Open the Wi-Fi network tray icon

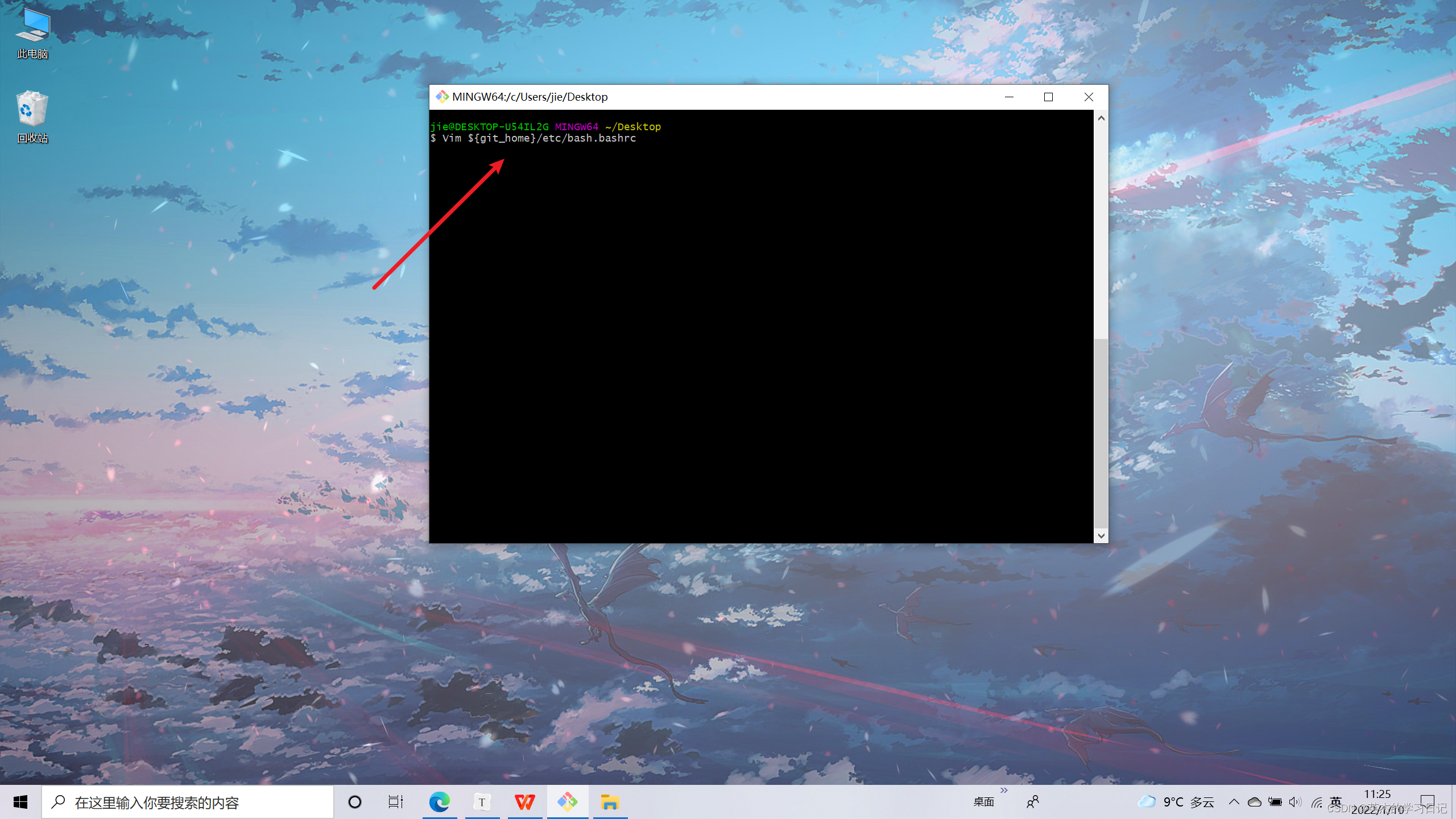1317,802
